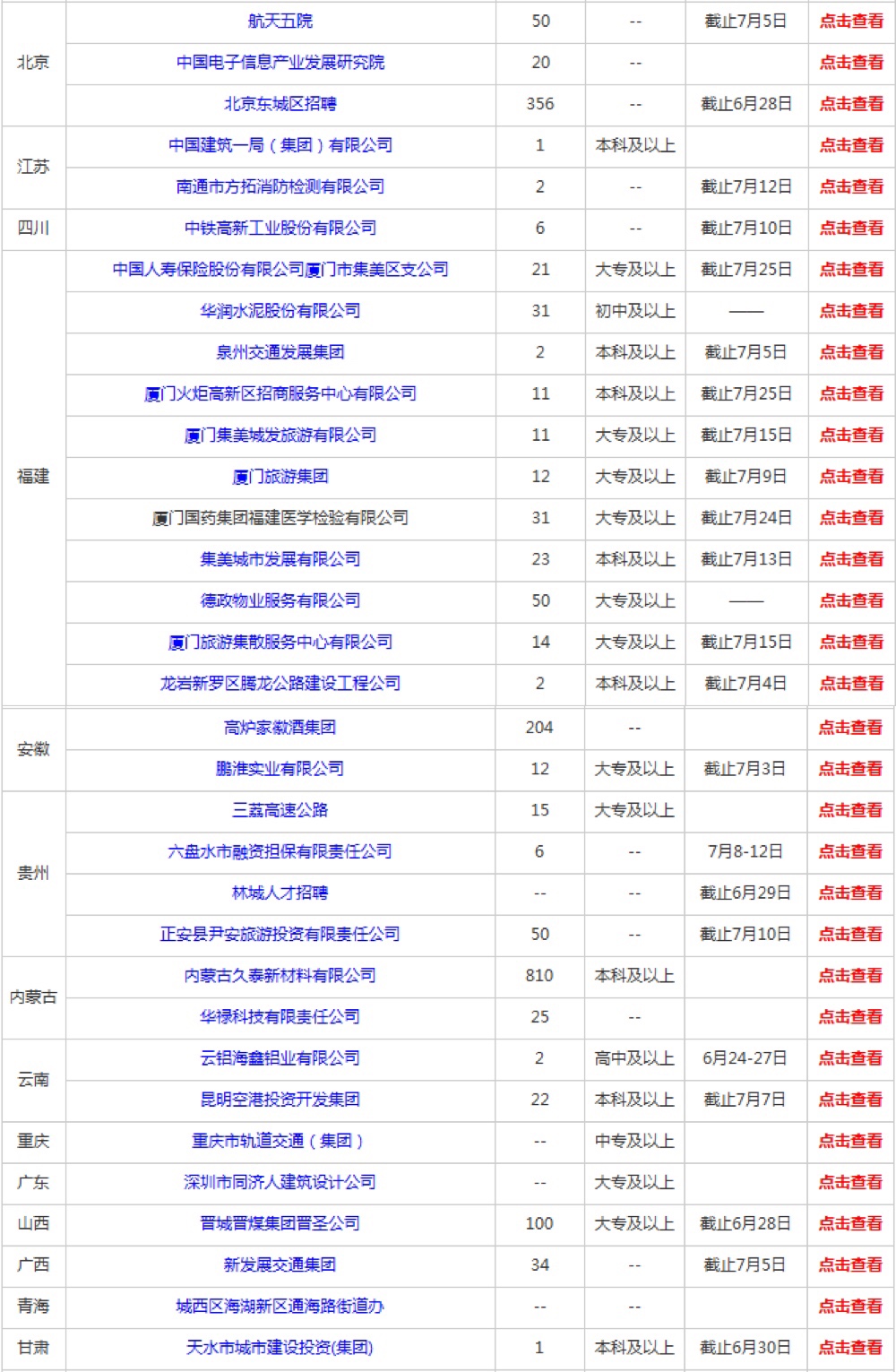
Task: Click 点击查看 for 中铁高新工业股份有限公司
Action: point(851,228)
